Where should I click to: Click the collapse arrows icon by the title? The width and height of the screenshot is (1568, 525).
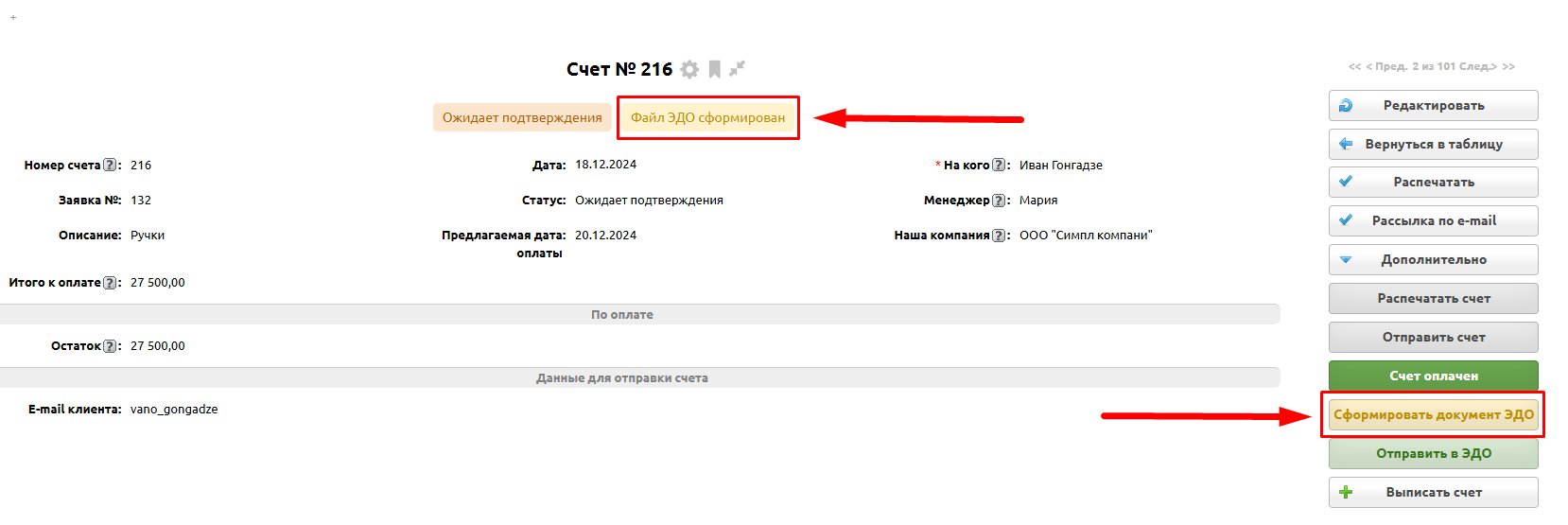point(738,68)
